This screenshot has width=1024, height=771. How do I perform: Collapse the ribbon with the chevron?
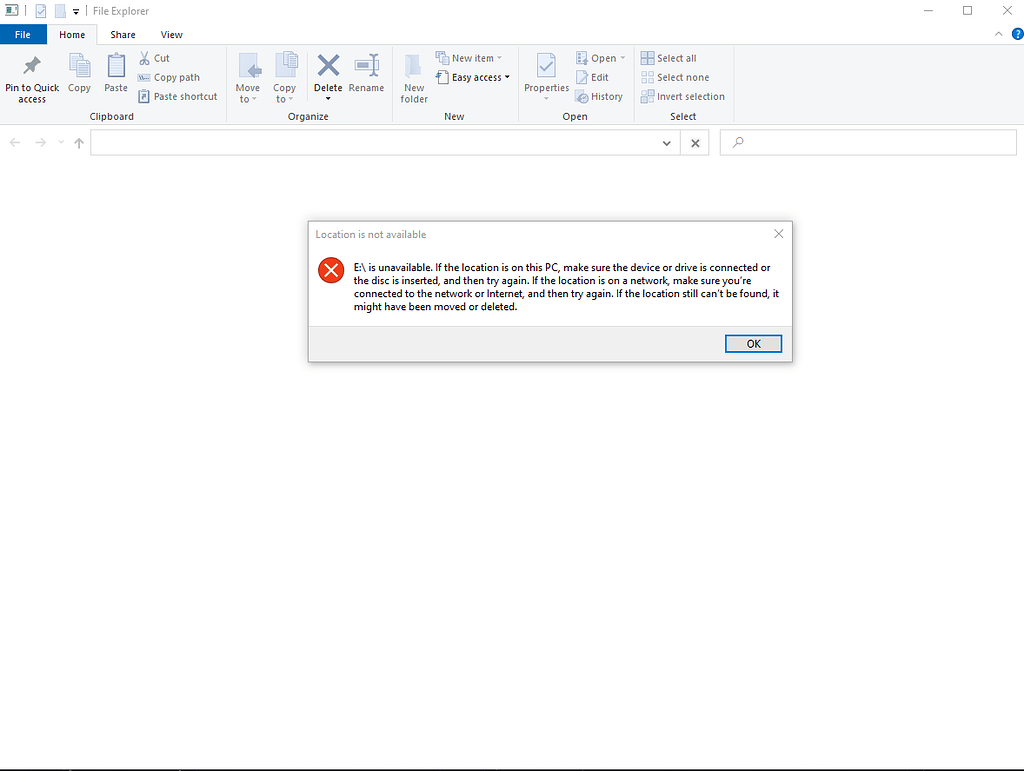999,34
